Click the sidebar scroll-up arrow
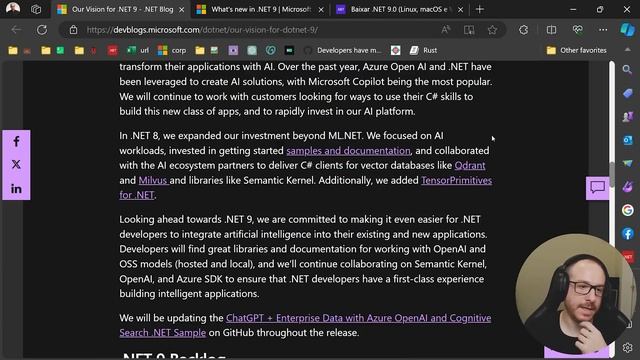This screenshot has width=640, height=360. click(627, 49)
